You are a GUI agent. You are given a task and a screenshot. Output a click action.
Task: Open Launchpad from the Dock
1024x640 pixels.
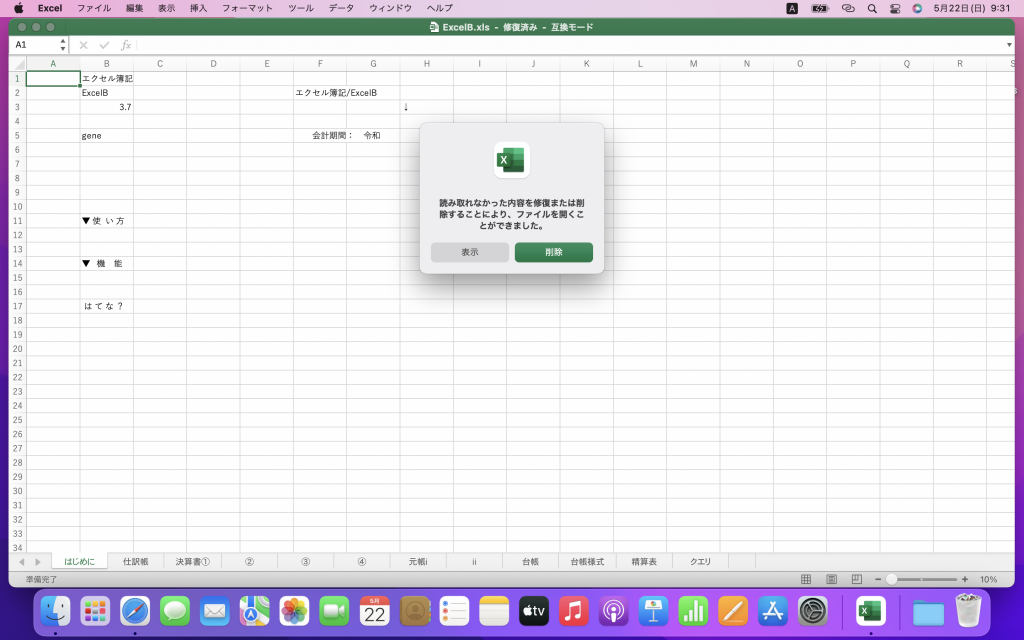94,611
